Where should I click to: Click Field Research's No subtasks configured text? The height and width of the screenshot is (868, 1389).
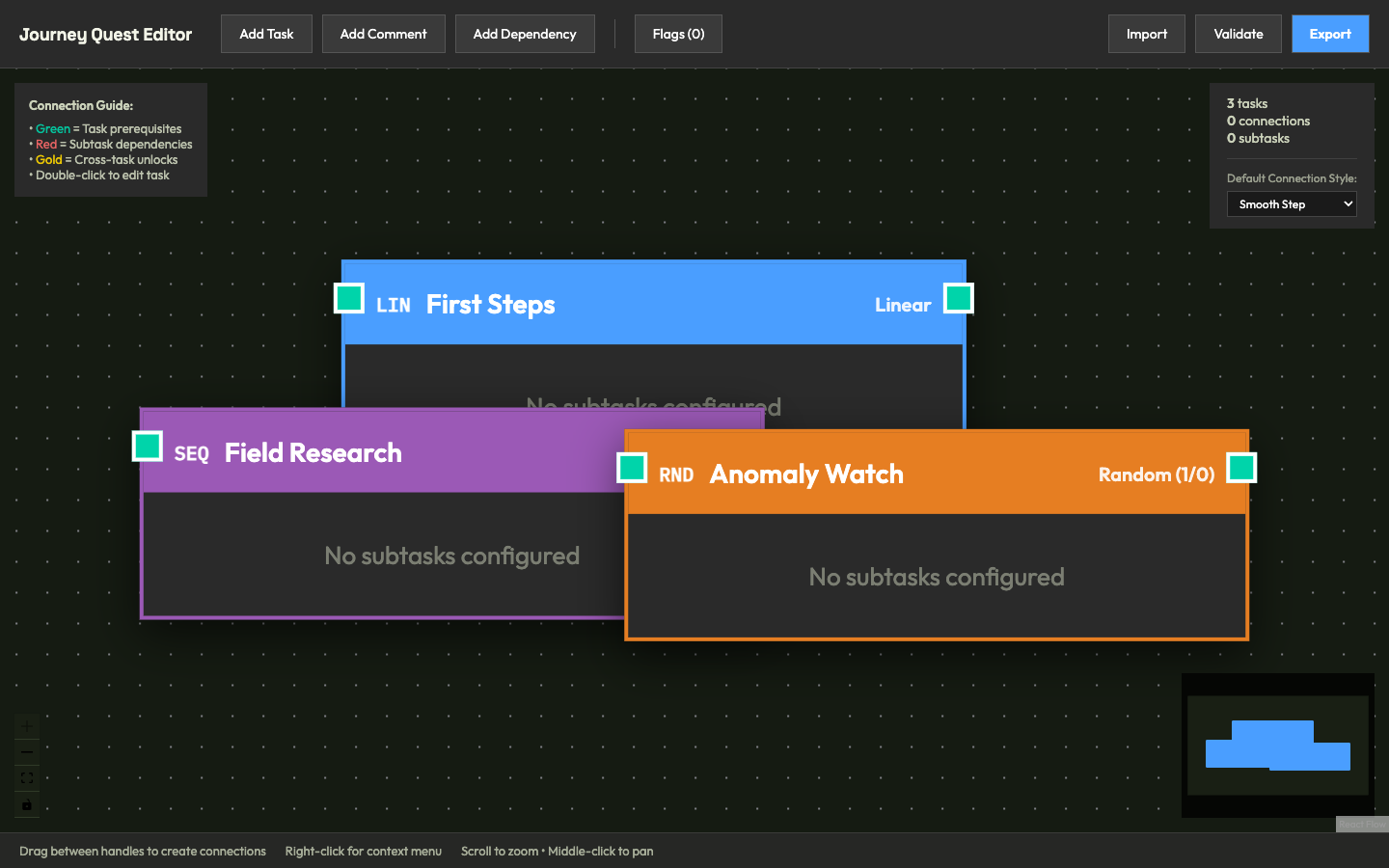pyautogui.click(x=452, y=556)
